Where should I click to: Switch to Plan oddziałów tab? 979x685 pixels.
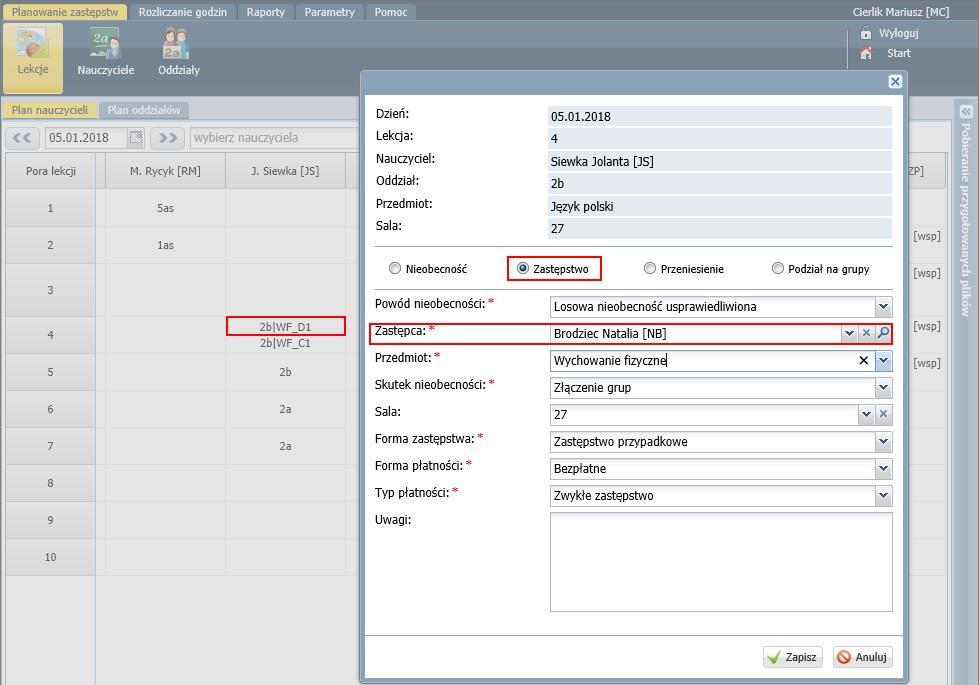click(144, 111)
